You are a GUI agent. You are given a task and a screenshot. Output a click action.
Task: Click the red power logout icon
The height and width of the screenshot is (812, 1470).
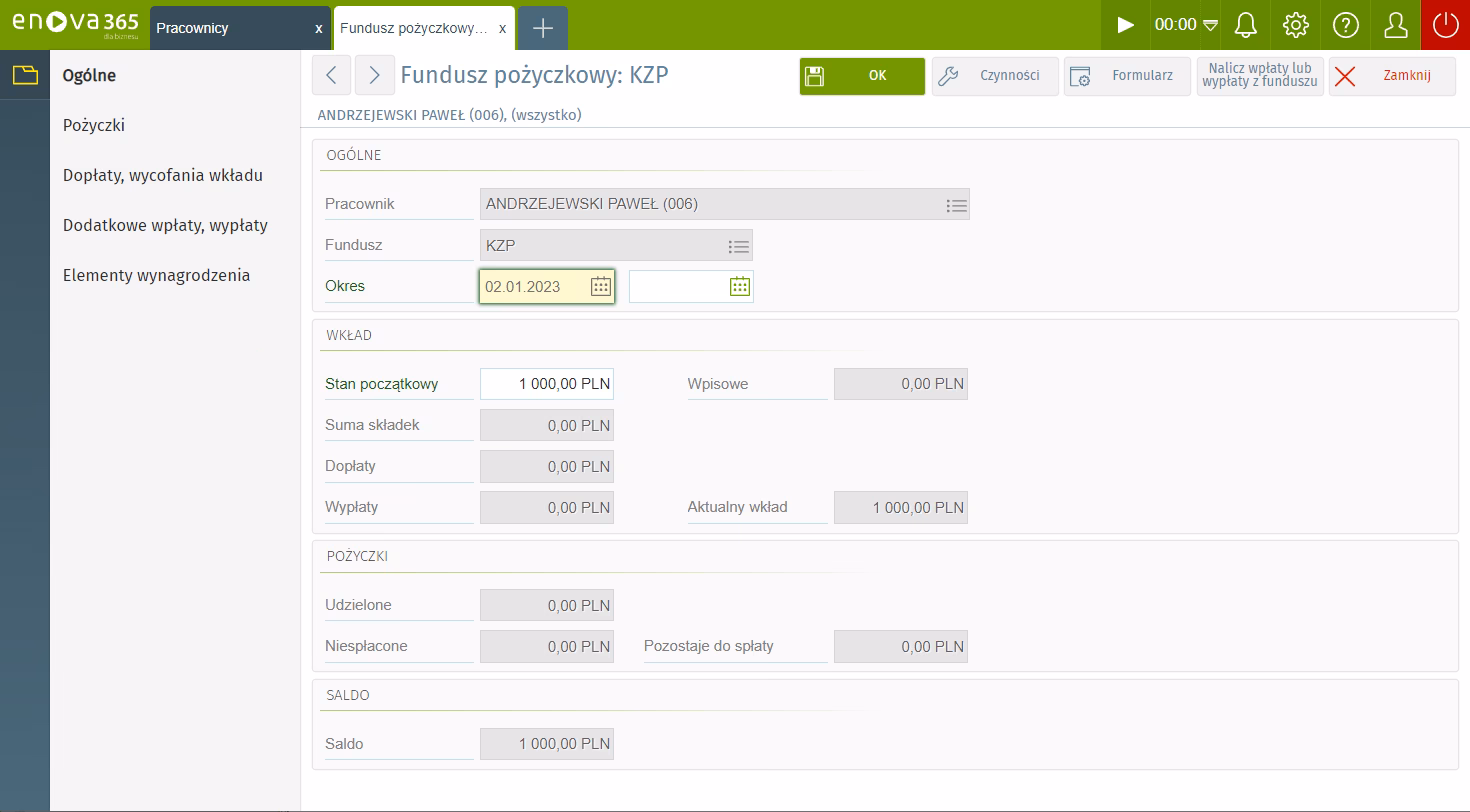pos(1445,25)
